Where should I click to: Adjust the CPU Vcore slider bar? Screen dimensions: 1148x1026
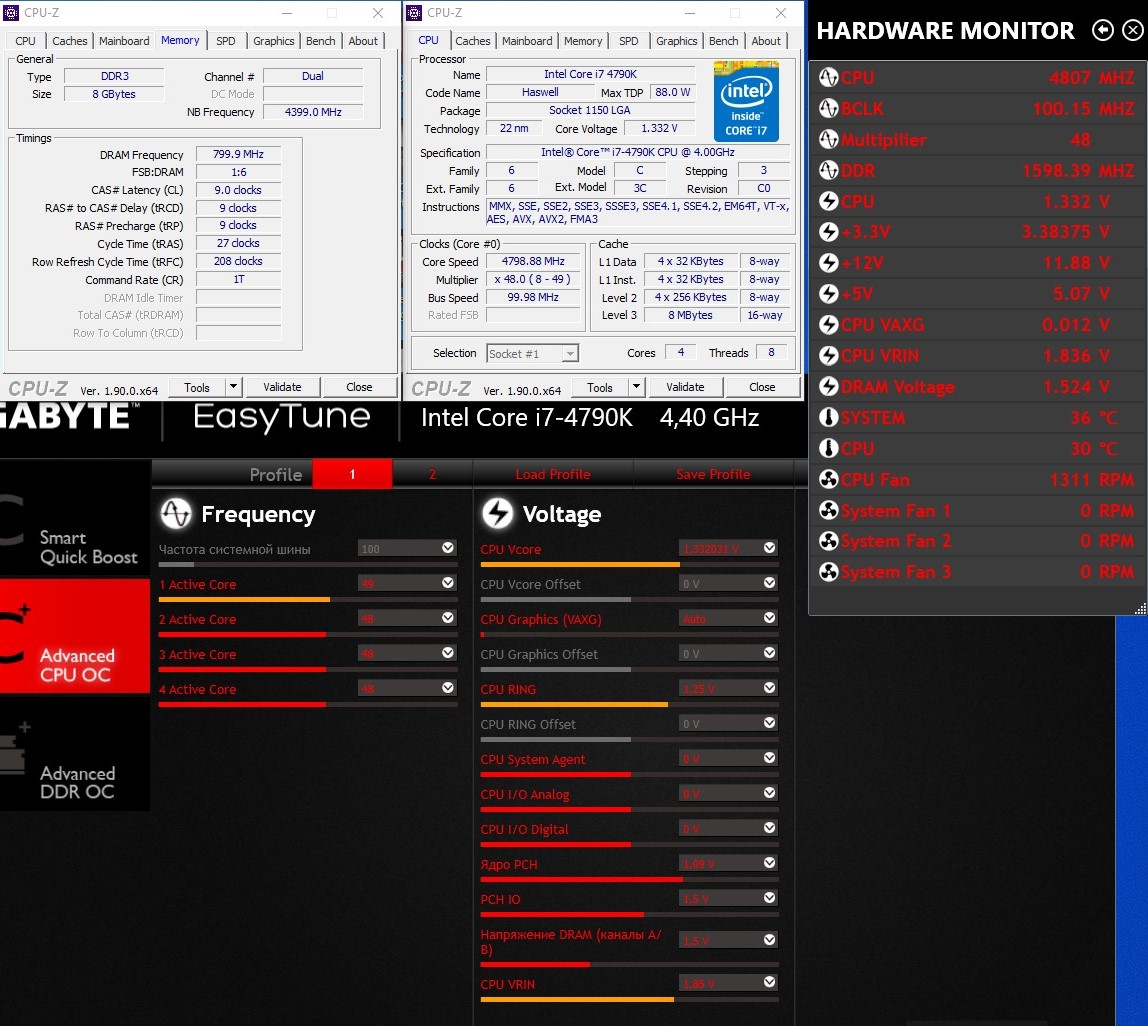(630, 564)
